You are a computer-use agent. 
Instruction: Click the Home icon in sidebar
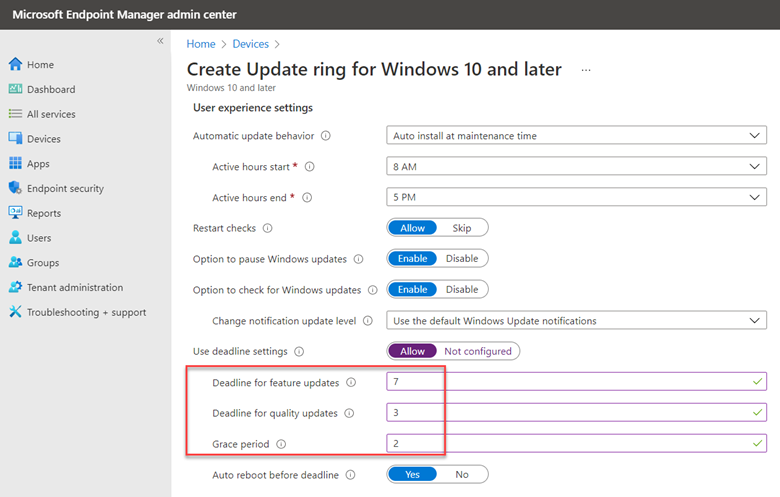(x=15, y=64)
